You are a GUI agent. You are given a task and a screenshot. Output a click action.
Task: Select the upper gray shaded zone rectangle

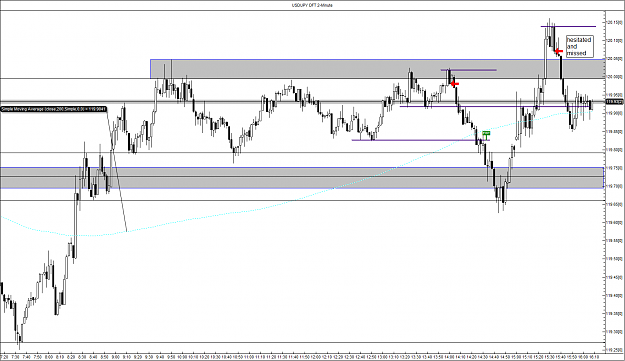[x=377, y=69]
